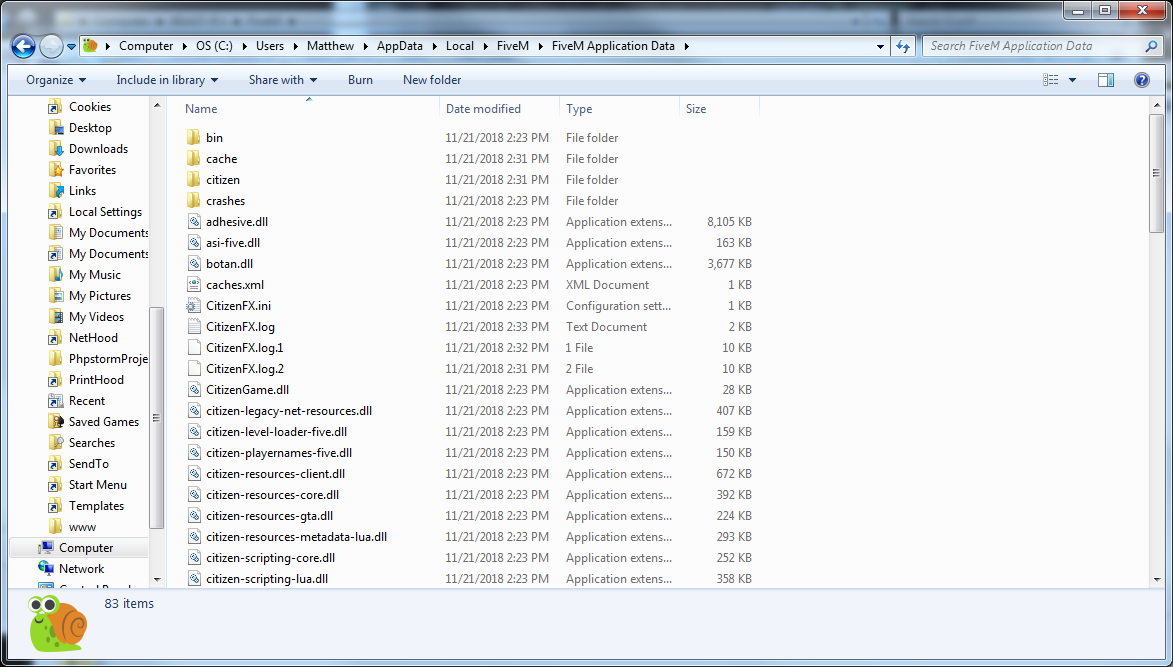
Task: Select the cache folder icon
Action: (194, 159)
